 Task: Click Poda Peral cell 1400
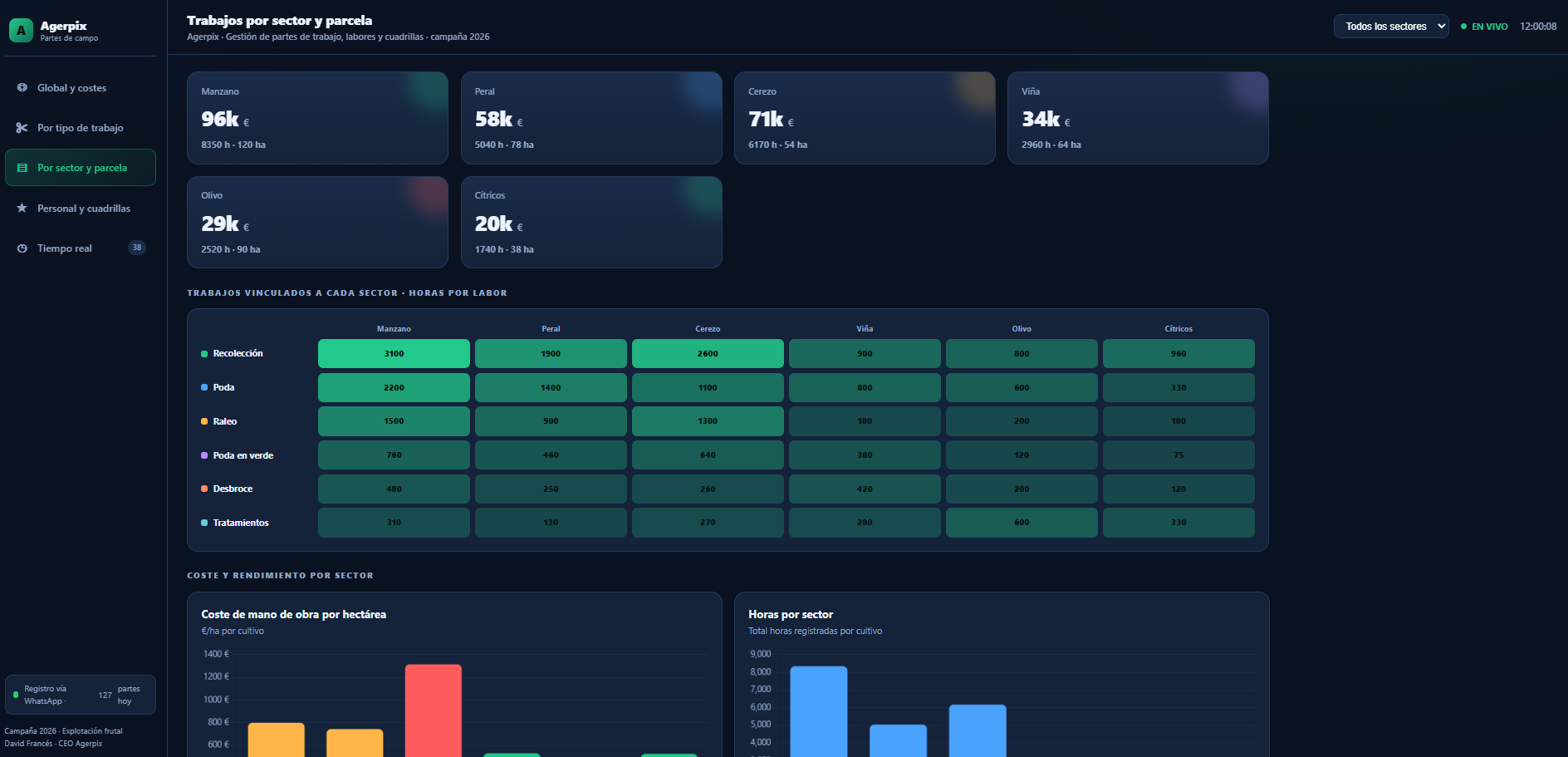(551, 387)
